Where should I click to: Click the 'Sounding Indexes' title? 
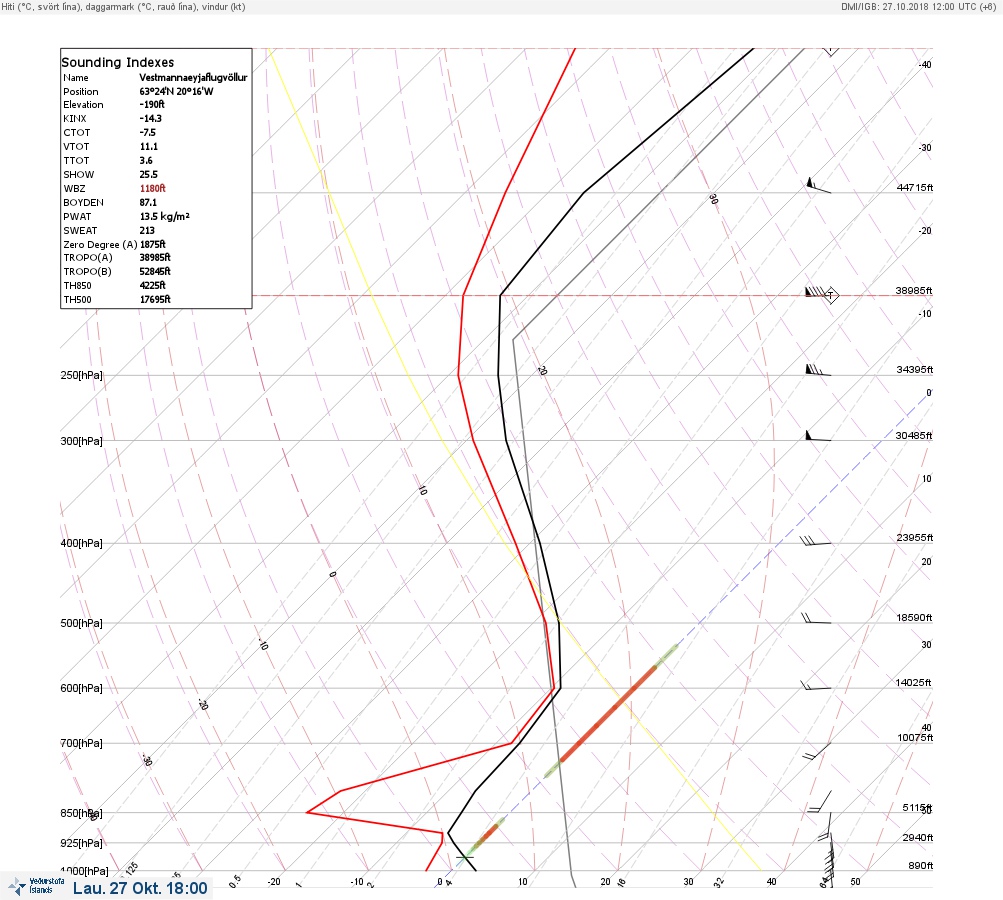point(118,62)
